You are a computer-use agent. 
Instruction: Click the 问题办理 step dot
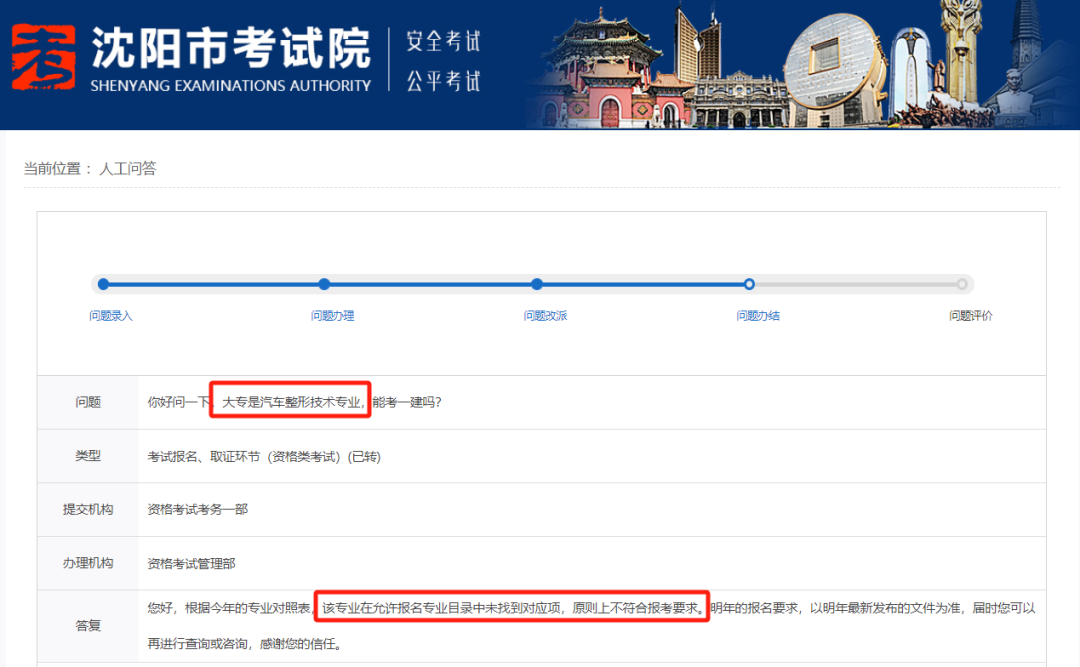(x=324, y=284)
